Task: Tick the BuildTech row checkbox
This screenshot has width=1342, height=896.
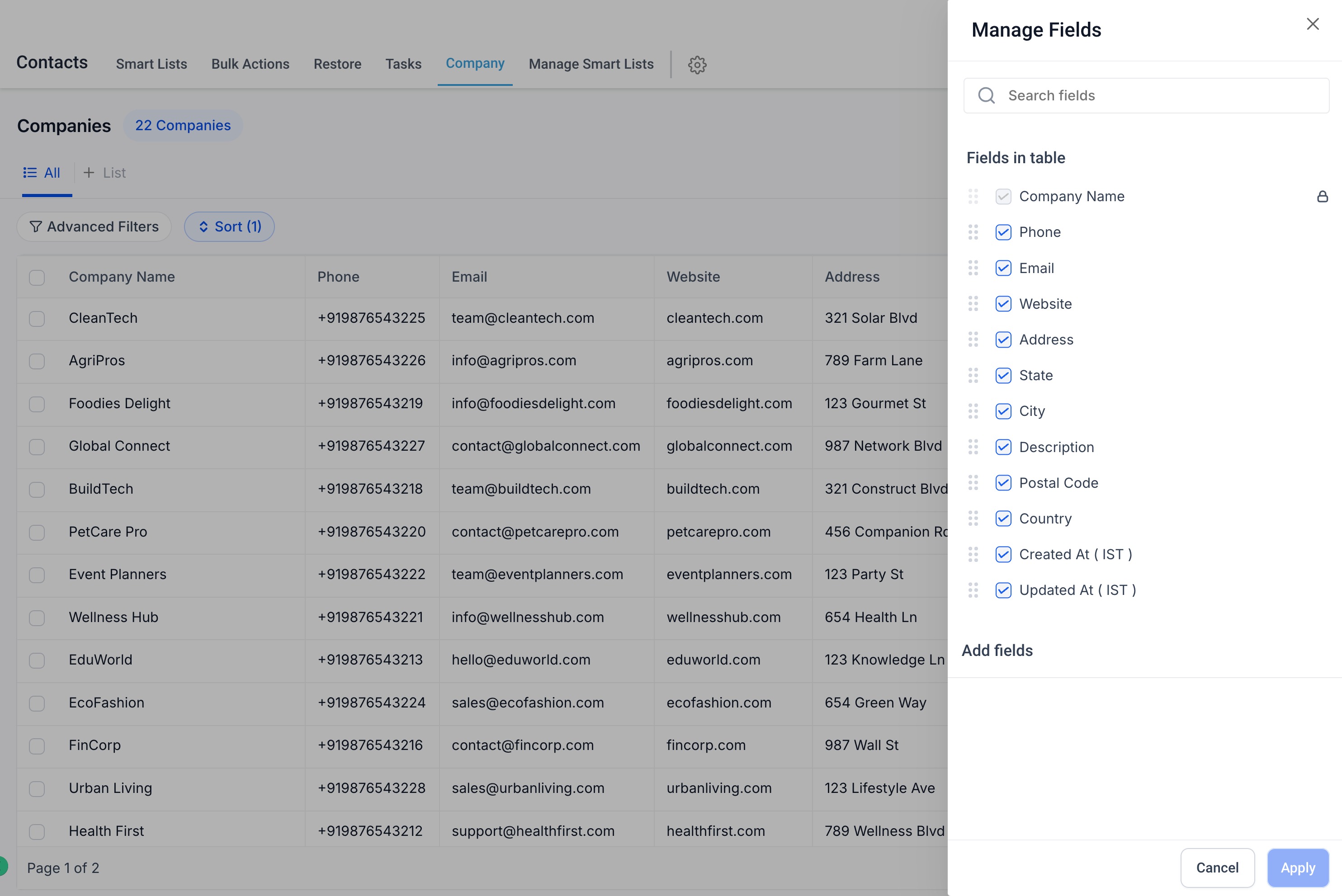Action: tap(37, 489)
